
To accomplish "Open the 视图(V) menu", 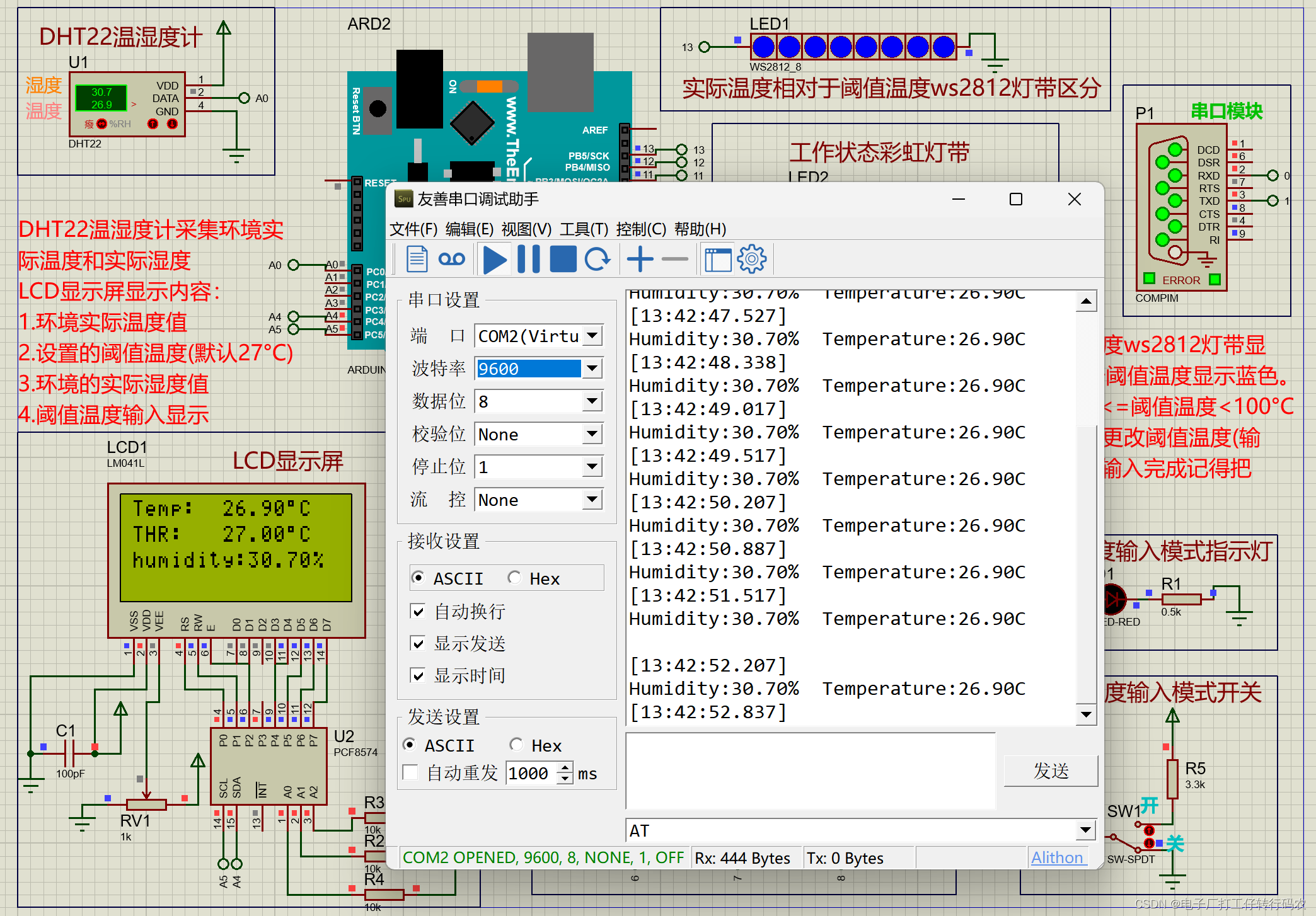I will click(526, 229).
